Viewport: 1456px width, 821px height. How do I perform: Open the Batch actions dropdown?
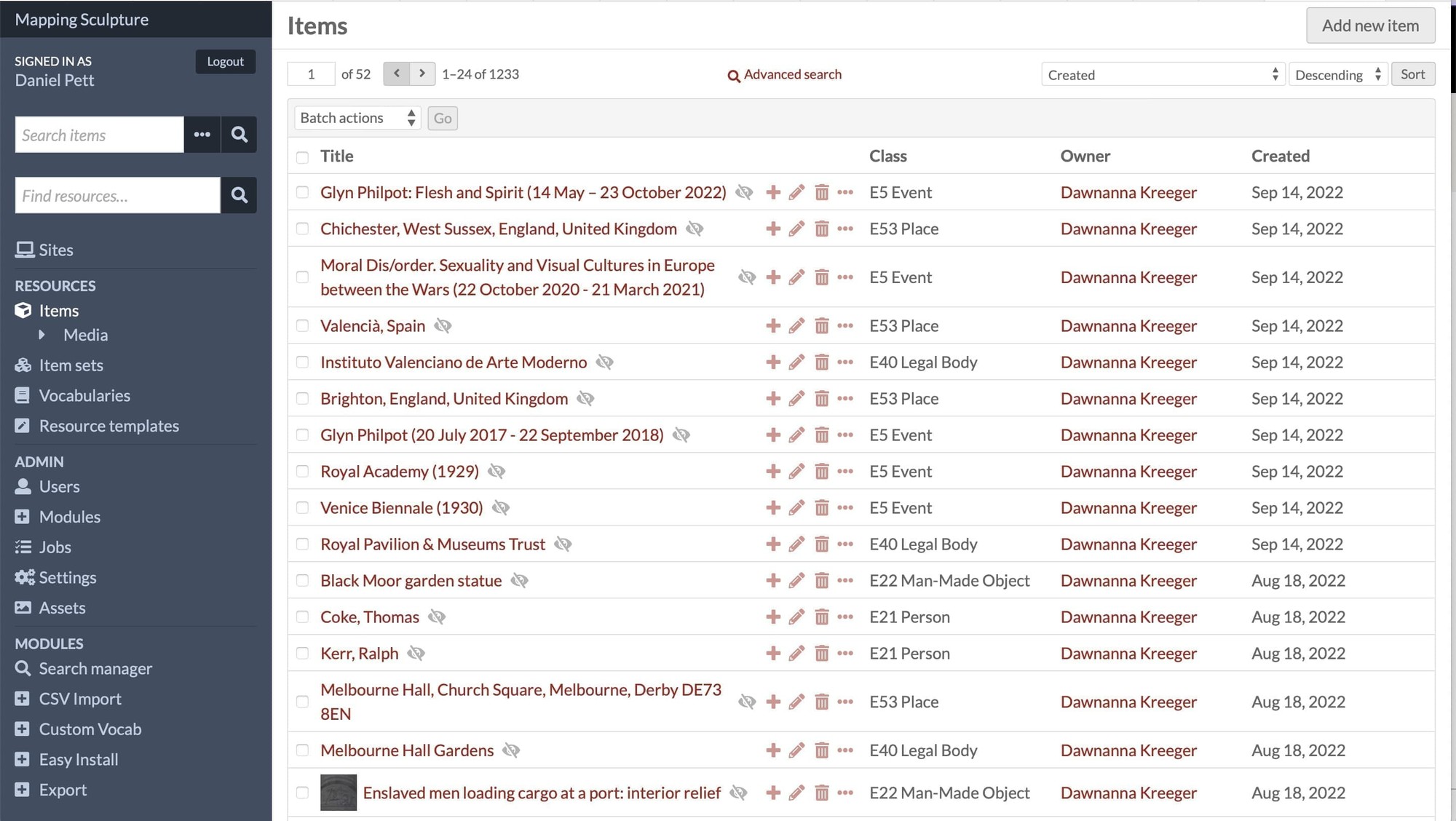click(357, 118)
